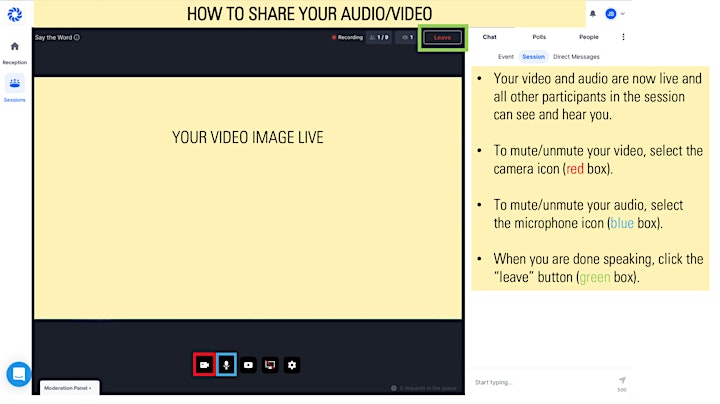Click the Say the Word session title

53,38
